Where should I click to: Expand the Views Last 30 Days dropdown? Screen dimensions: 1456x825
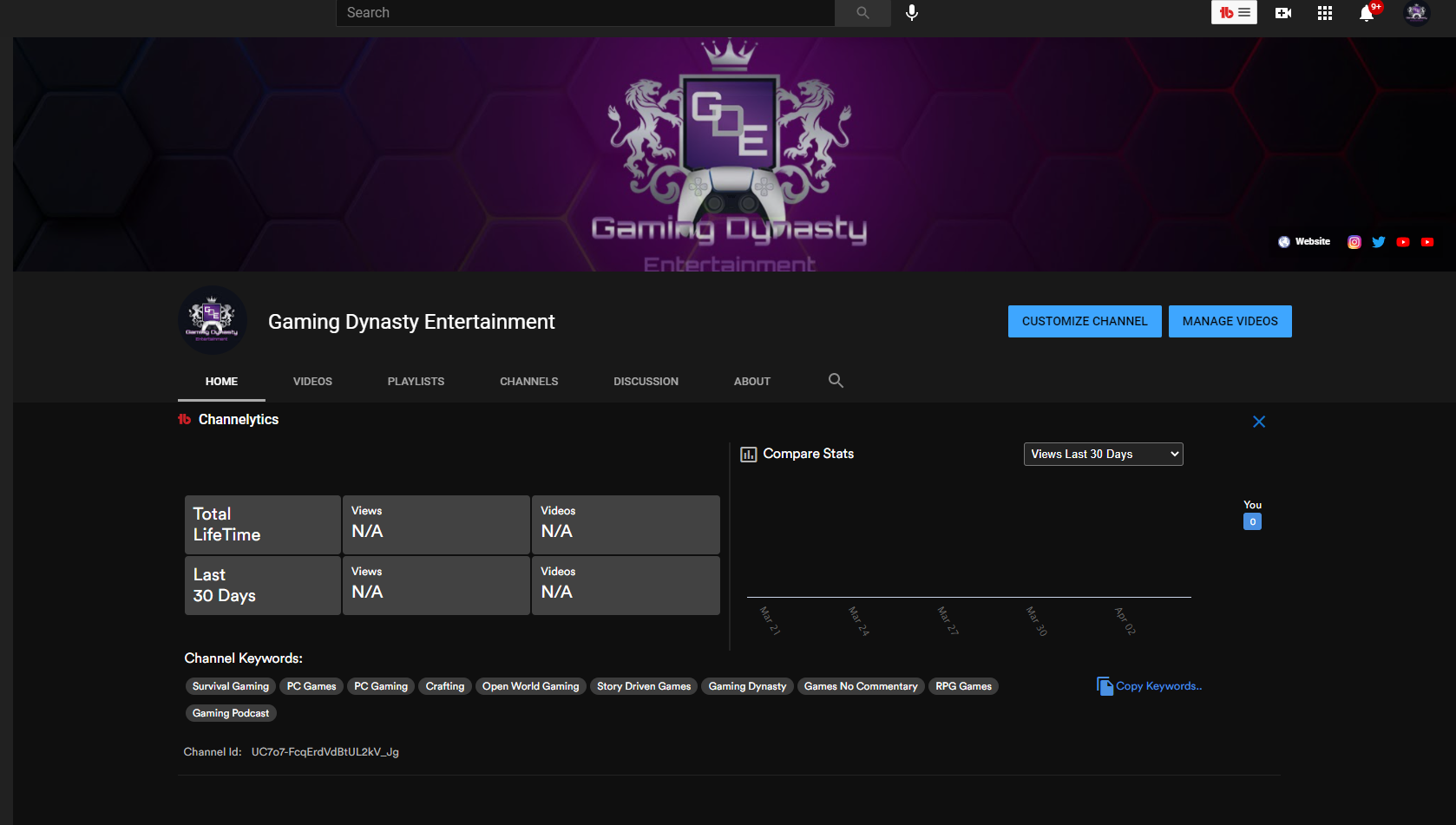click(x=1103, y=454)
